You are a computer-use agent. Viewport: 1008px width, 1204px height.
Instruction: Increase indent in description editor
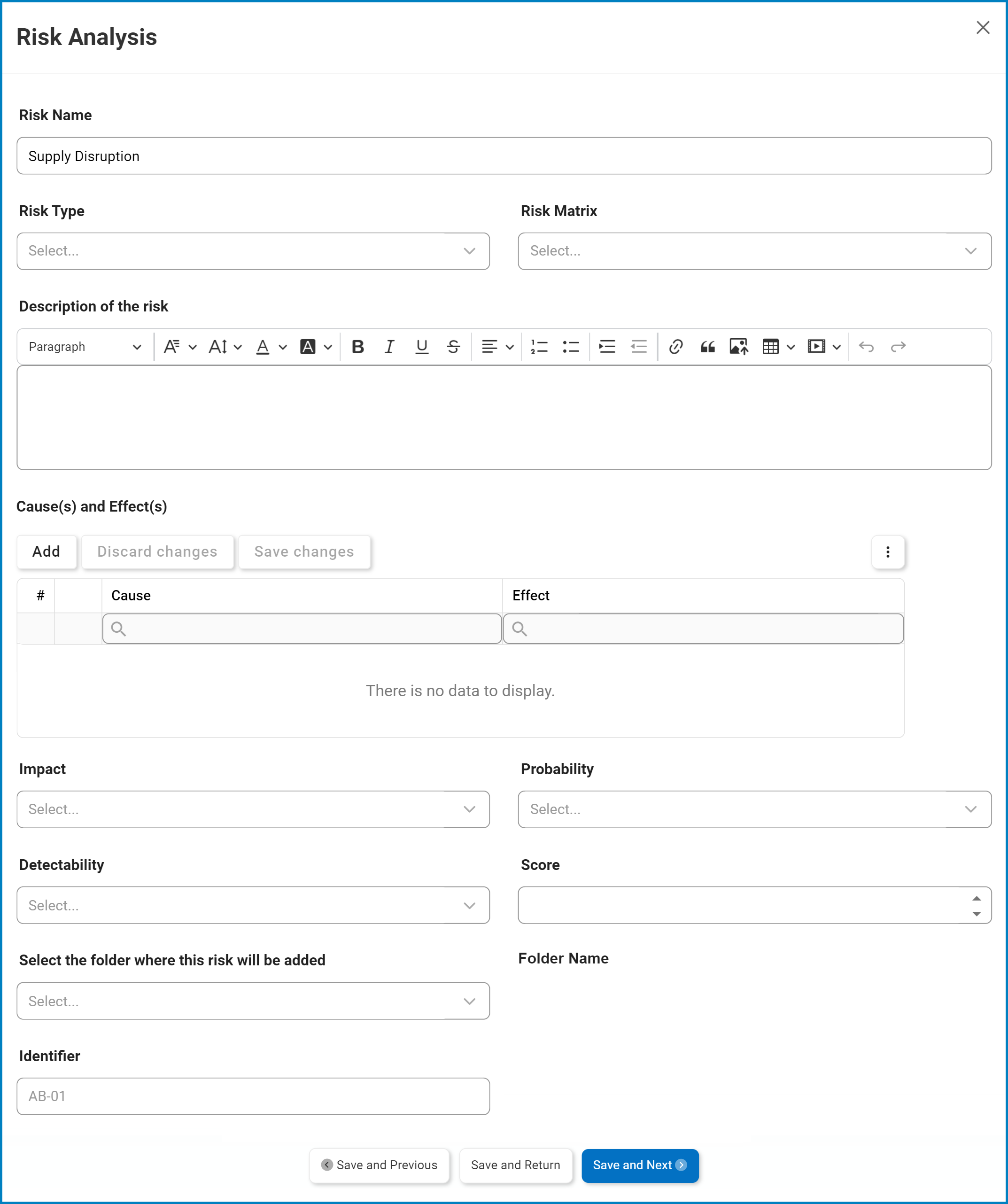click(x=607, y=347)
